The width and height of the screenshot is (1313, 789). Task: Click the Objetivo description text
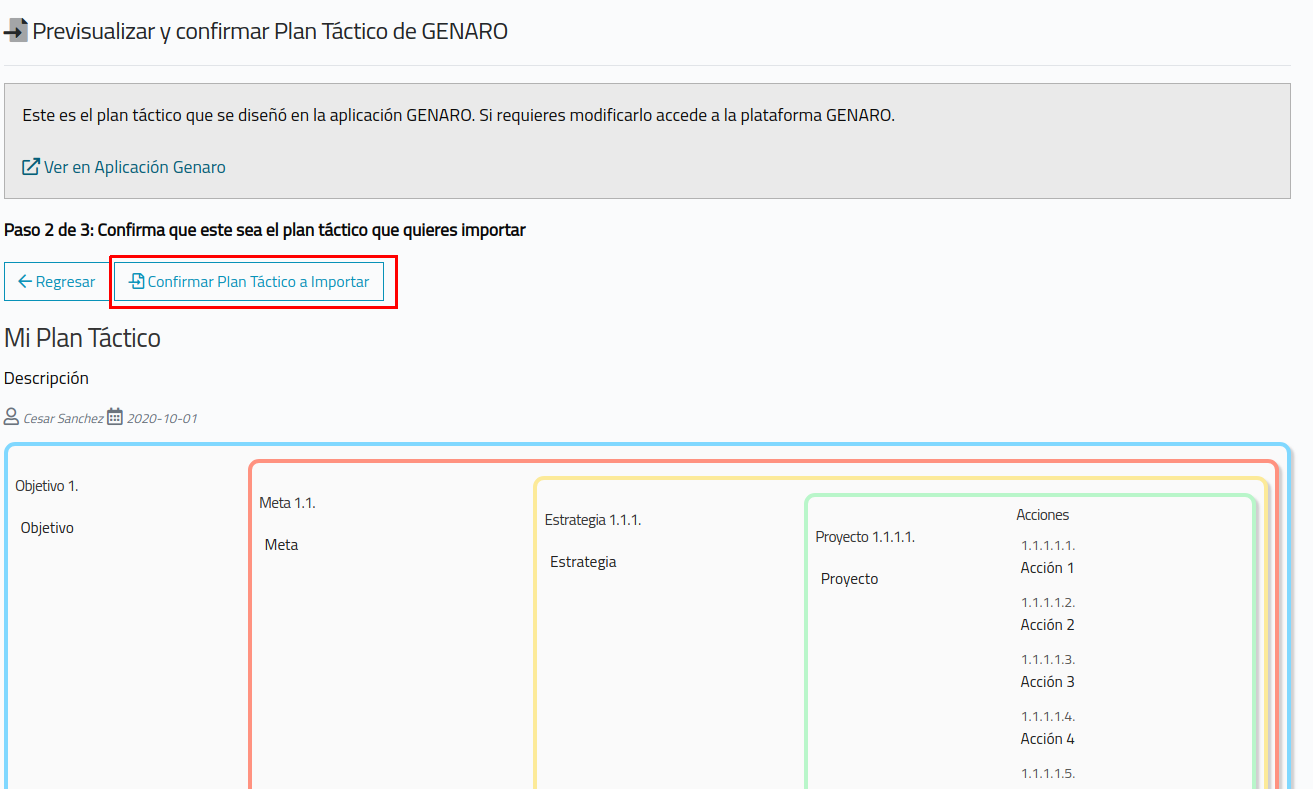(47, 528)
